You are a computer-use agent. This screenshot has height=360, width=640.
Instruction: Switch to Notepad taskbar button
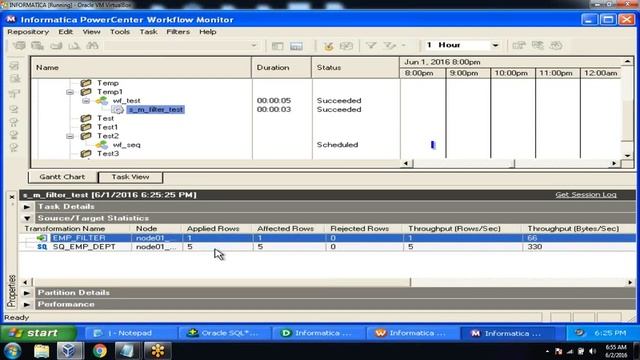pos(132,333)
